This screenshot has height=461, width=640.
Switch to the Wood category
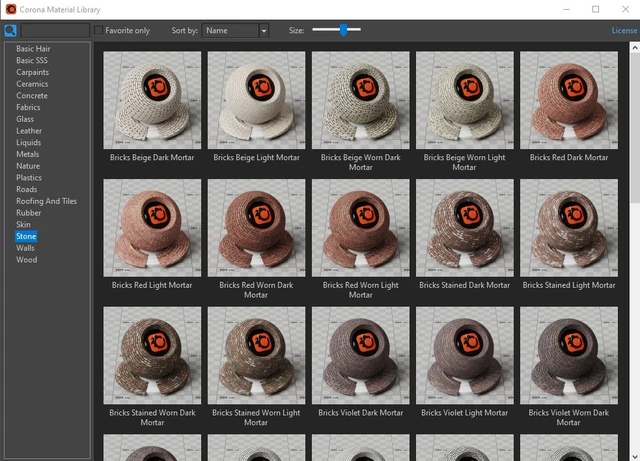[26, 260]
